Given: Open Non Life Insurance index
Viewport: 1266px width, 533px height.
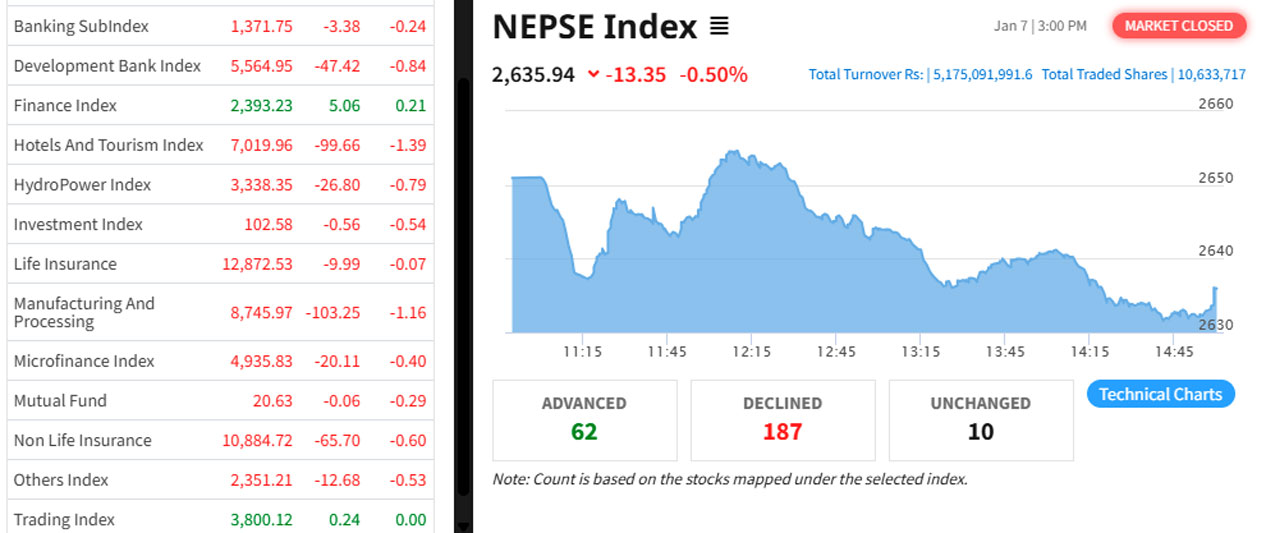Looking at the screenshot, I should 82,441.
